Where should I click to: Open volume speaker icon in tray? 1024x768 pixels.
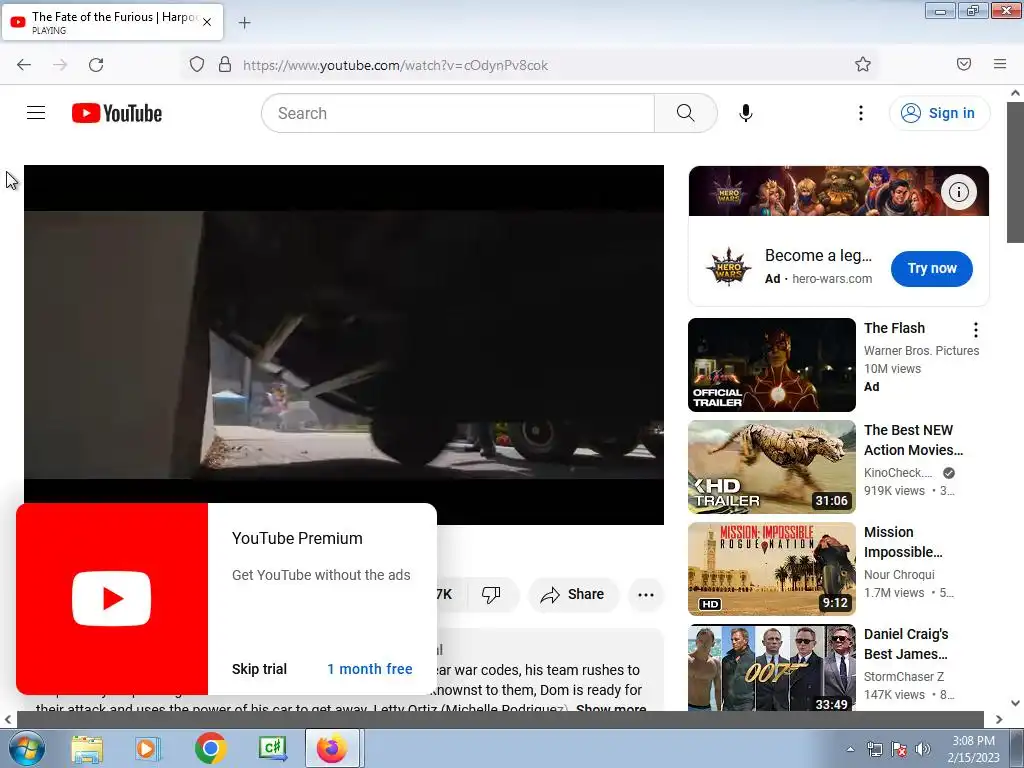pos(923,749)
